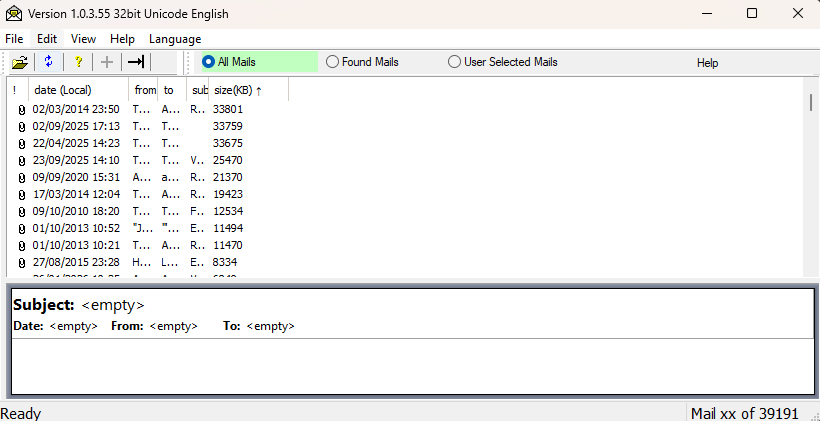Image resolution: width=820 pixels, height=421 pixels.
Task: Click the mail list vertical scrollbar thumb
Action: [811, 102]
